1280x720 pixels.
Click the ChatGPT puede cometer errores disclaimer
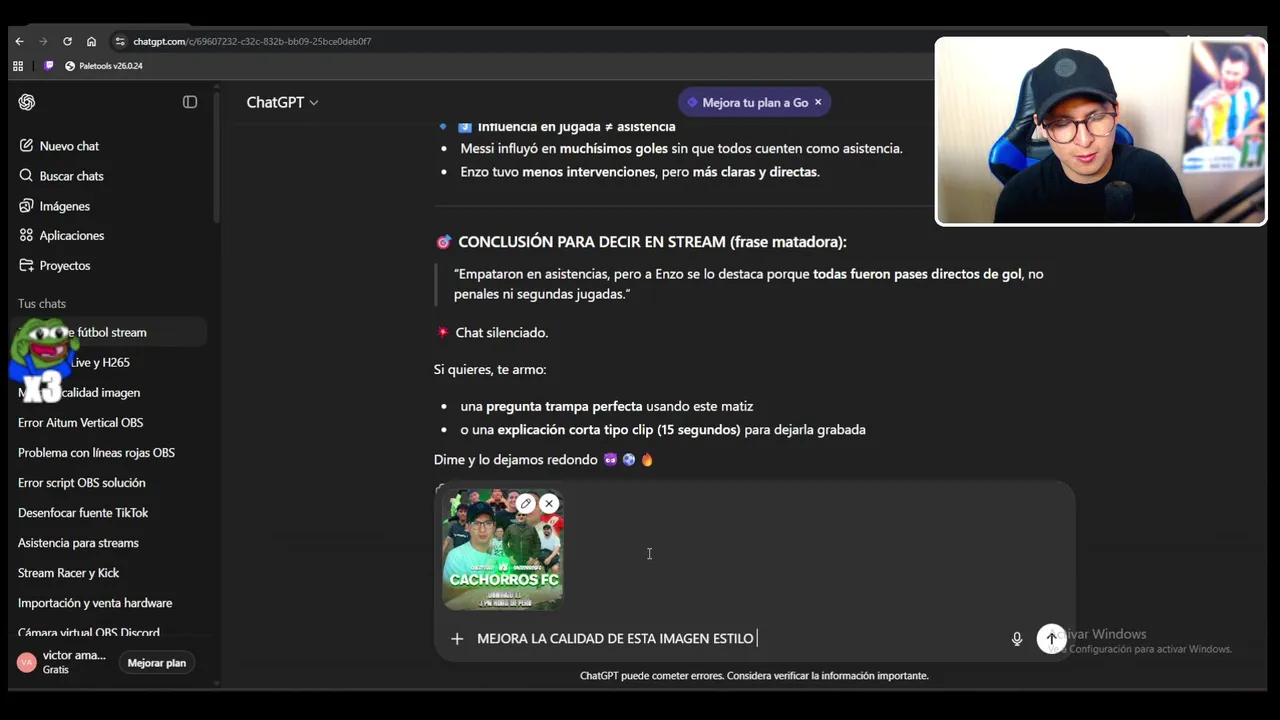(754, 676)
